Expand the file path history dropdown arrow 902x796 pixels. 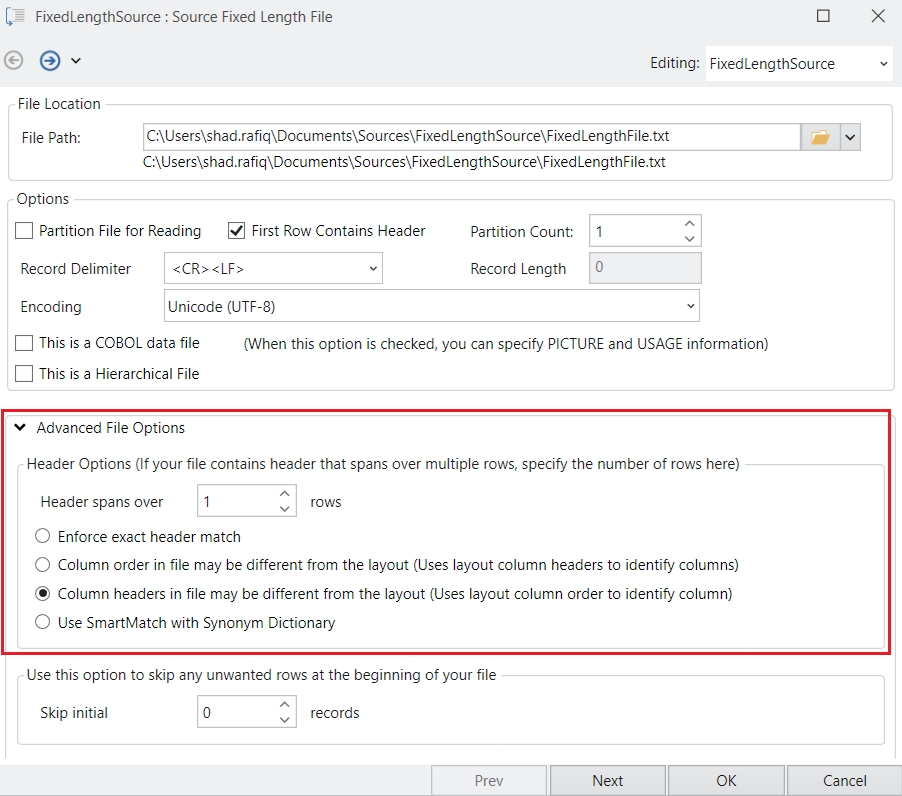[850, 137]
